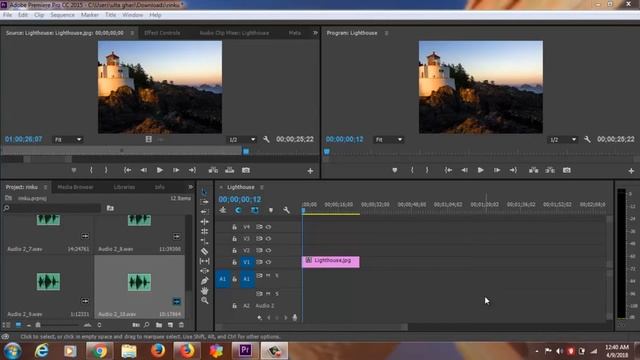Click Overwrite button in Source monitor
This screenshot has width=640, height=360.
(x=230, y=170)
